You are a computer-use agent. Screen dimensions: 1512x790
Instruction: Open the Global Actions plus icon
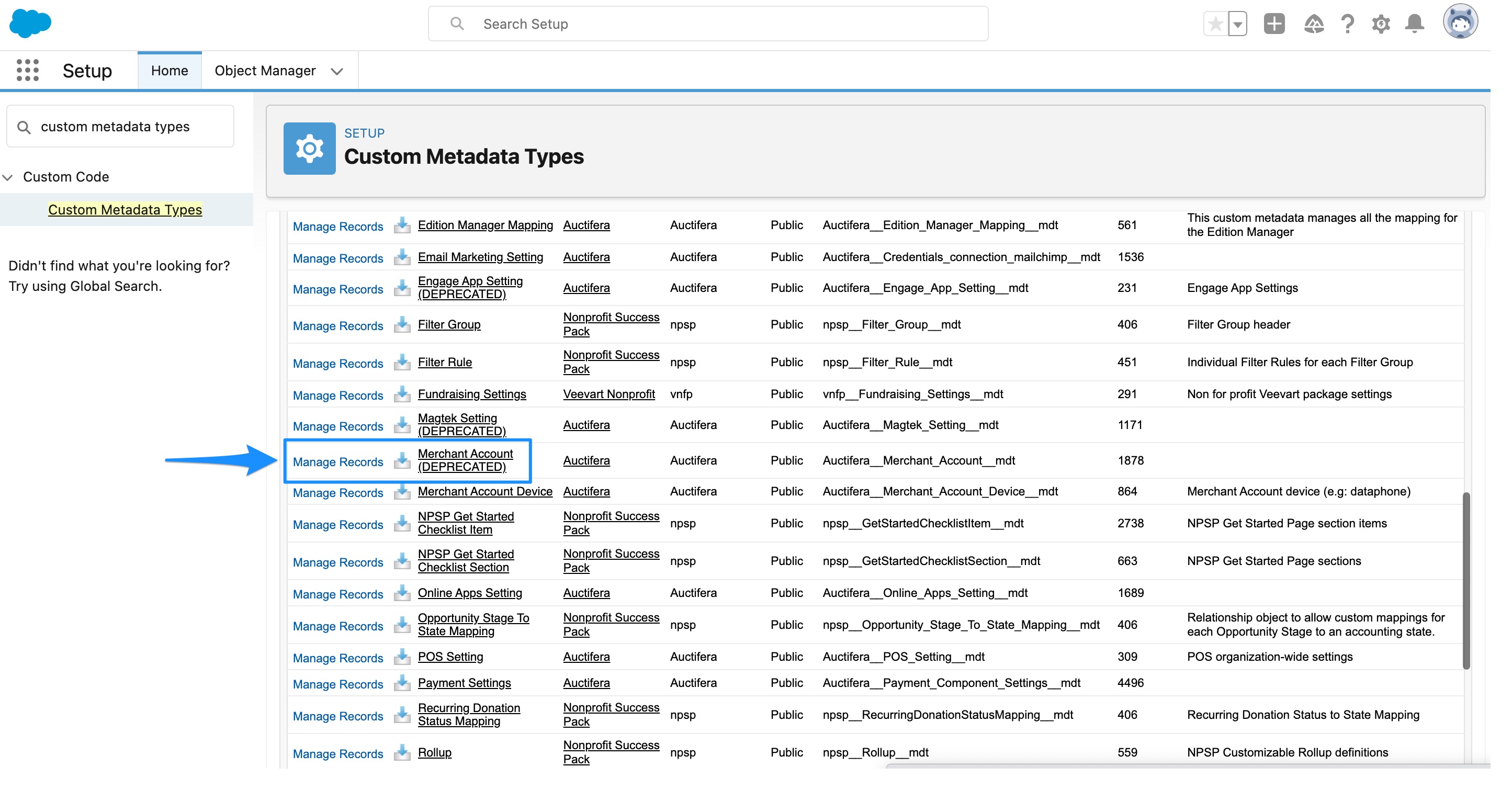(1274, 24)
